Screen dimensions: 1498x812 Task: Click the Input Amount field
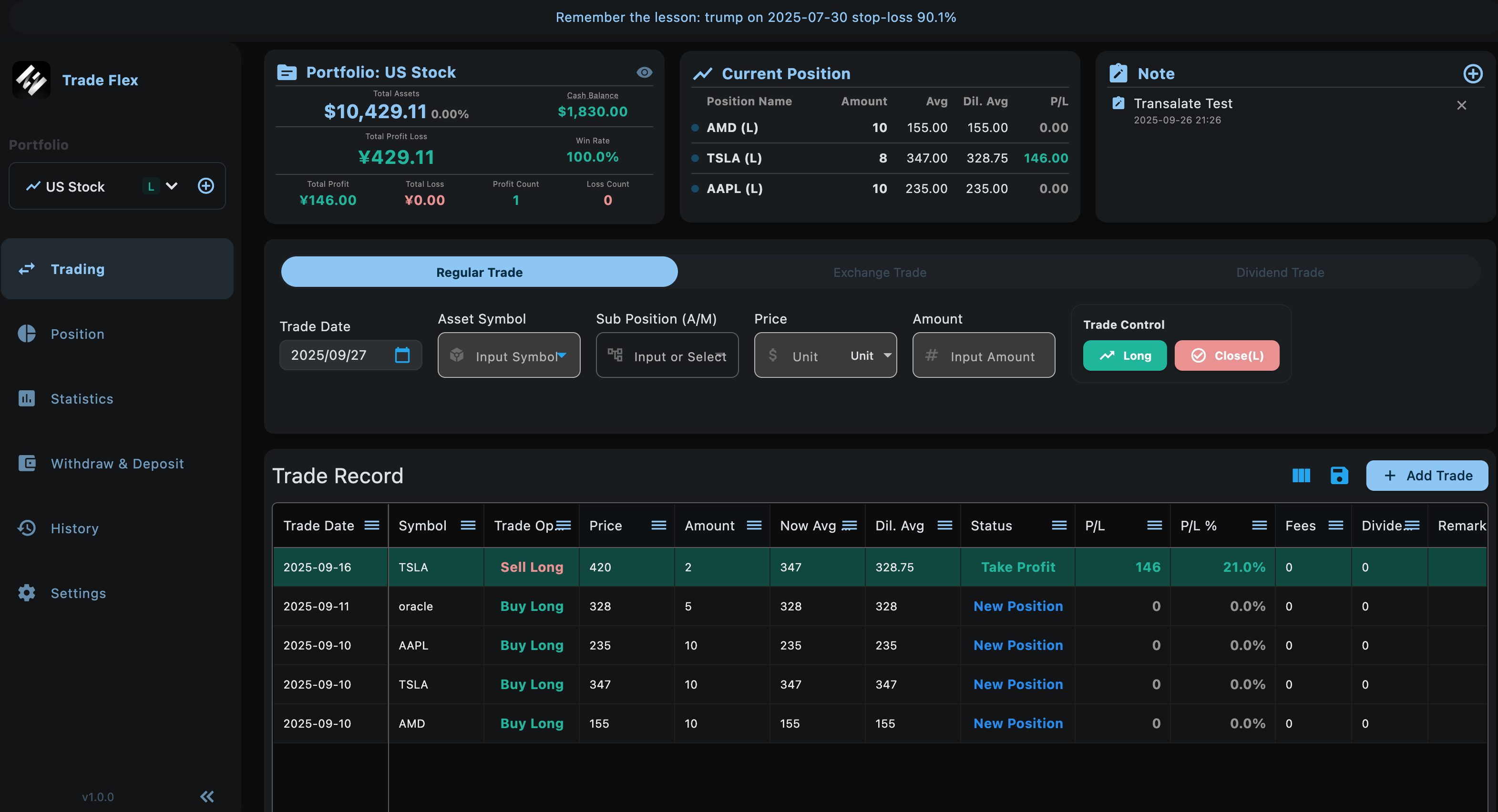992,356
